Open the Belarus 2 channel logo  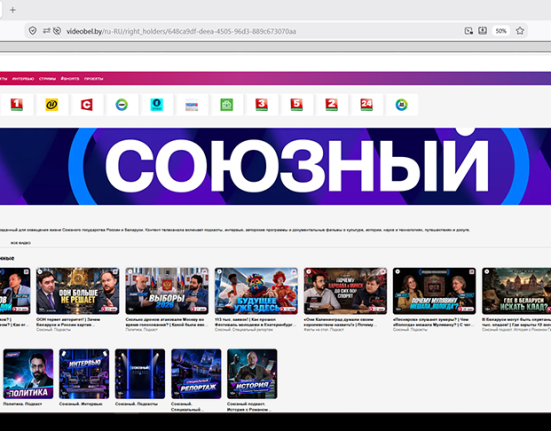[x=331, y=105]
